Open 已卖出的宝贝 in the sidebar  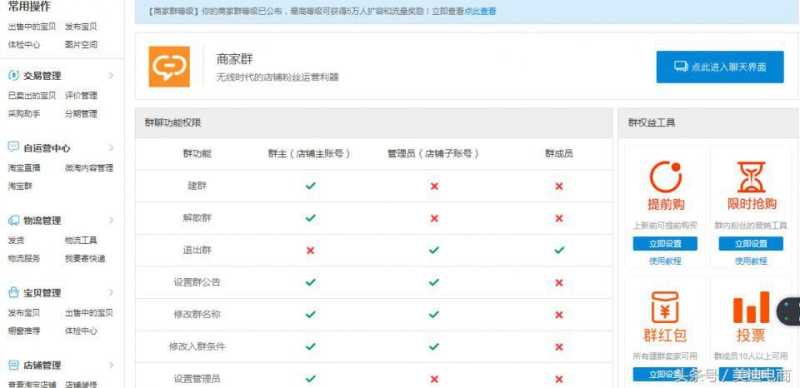(x=32, y=95)
